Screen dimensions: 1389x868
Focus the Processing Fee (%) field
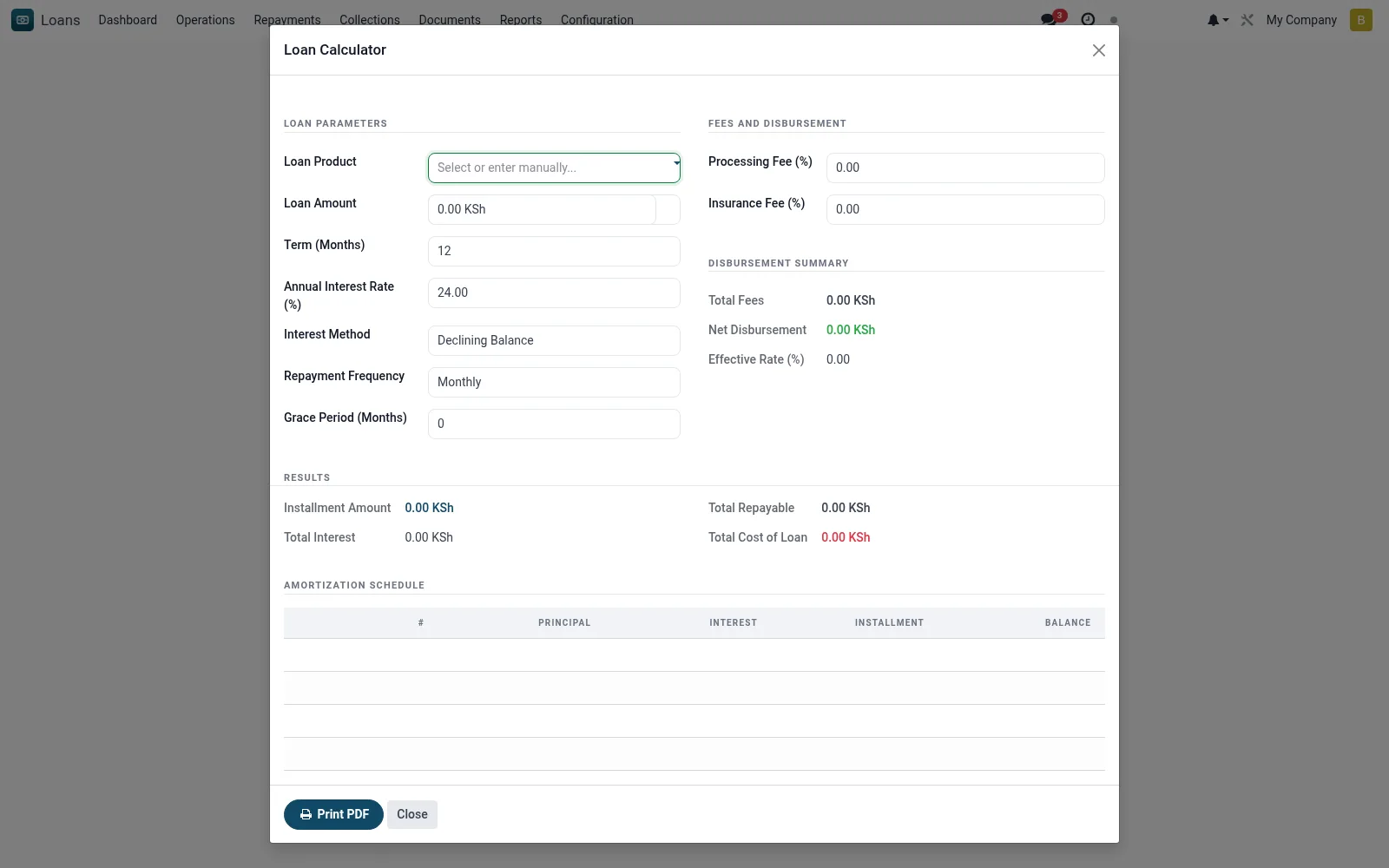965,168
